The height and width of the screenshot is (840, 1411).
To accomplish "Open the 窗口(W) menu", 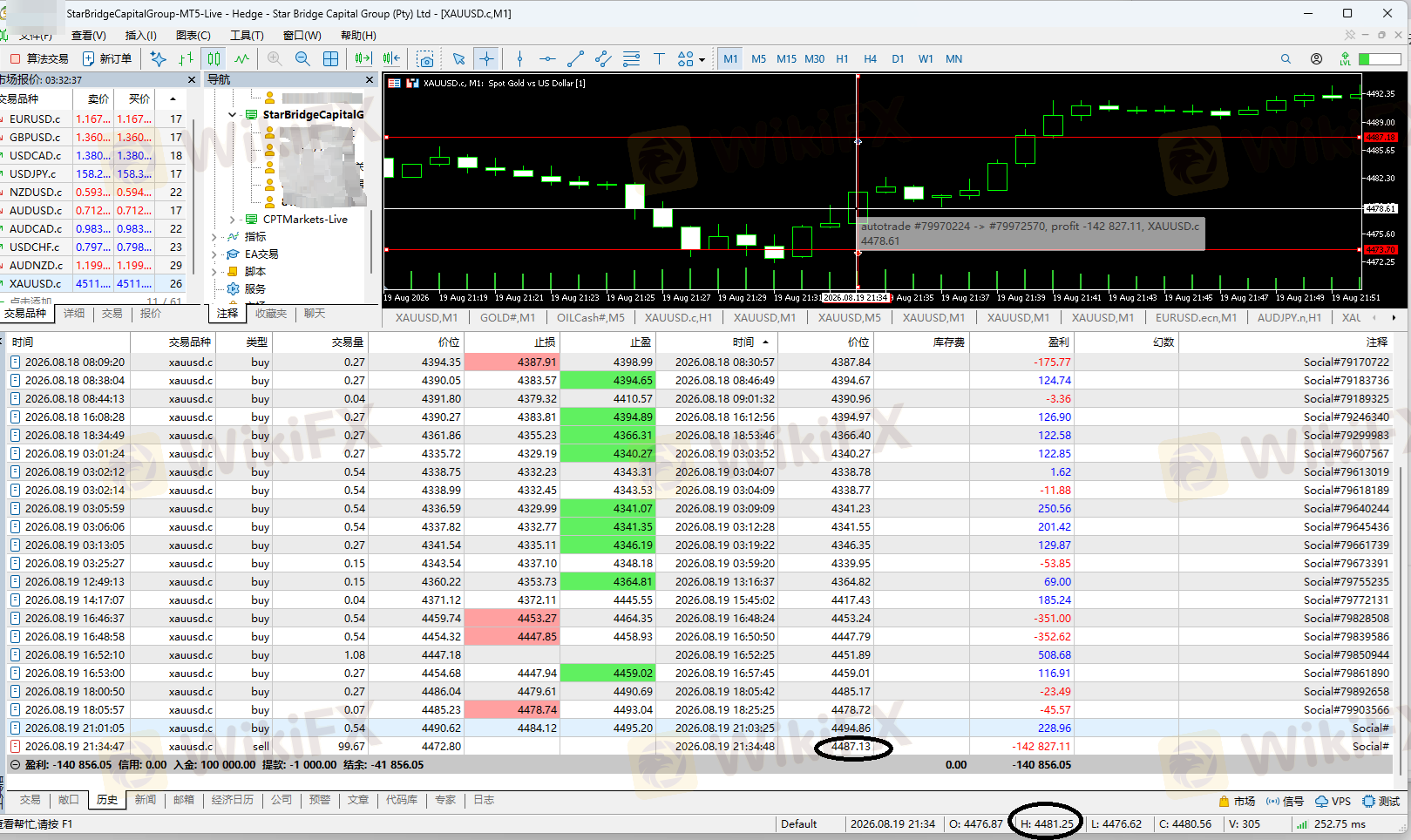I will click(x=302, y=35).
